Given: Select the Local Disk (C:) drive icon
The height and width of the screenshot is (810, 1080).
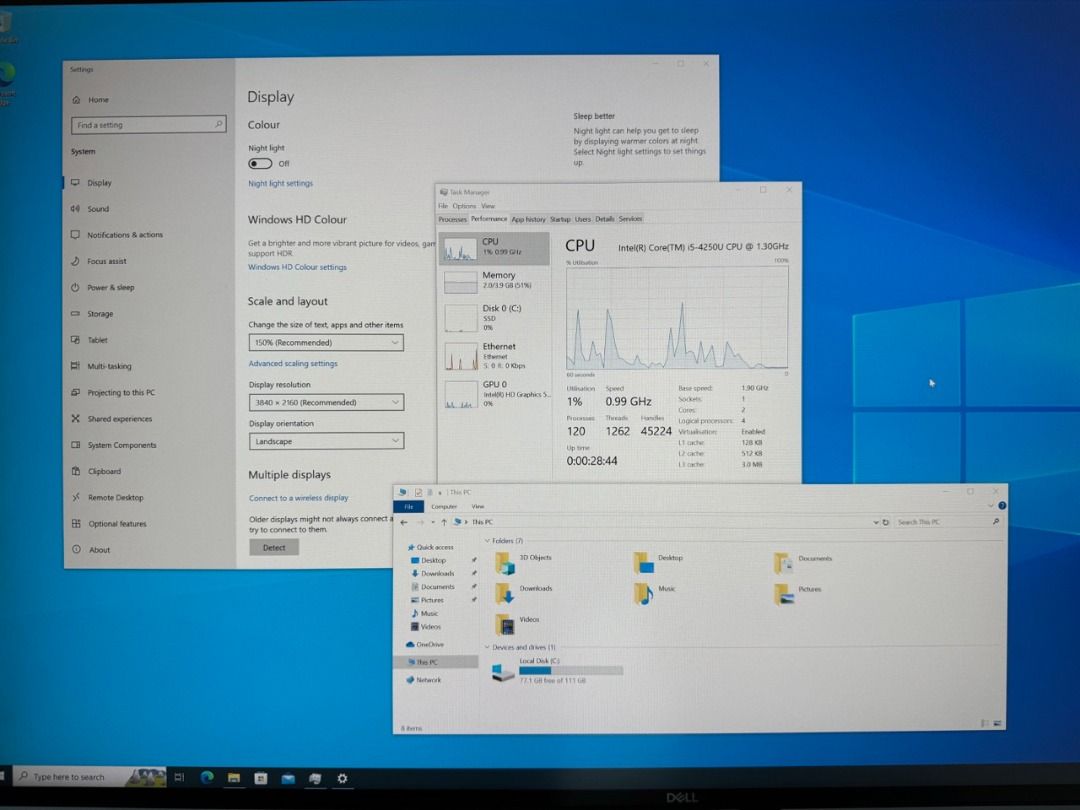Looking at the screenshot, I should click(503, 672).
